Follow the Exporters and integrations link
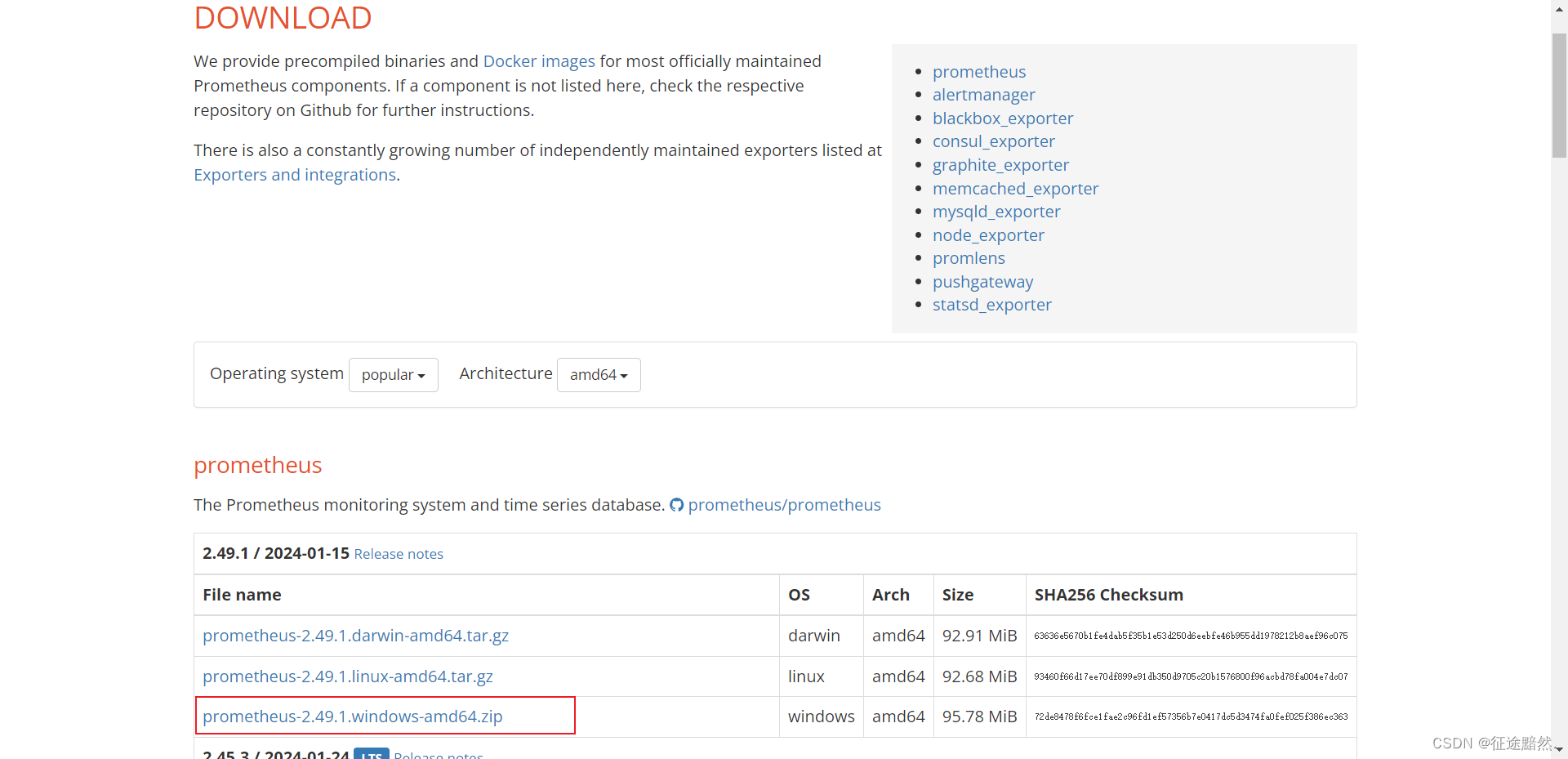This screenshot has height=759, width=1568. pyautogui.click(x=295, y=175)
